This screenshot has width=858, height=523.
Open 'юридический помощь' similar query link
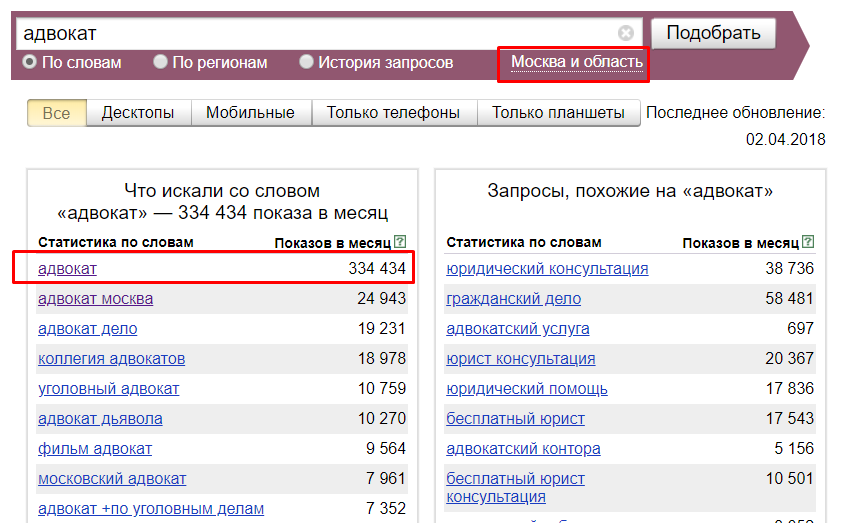tap(527, 389)
